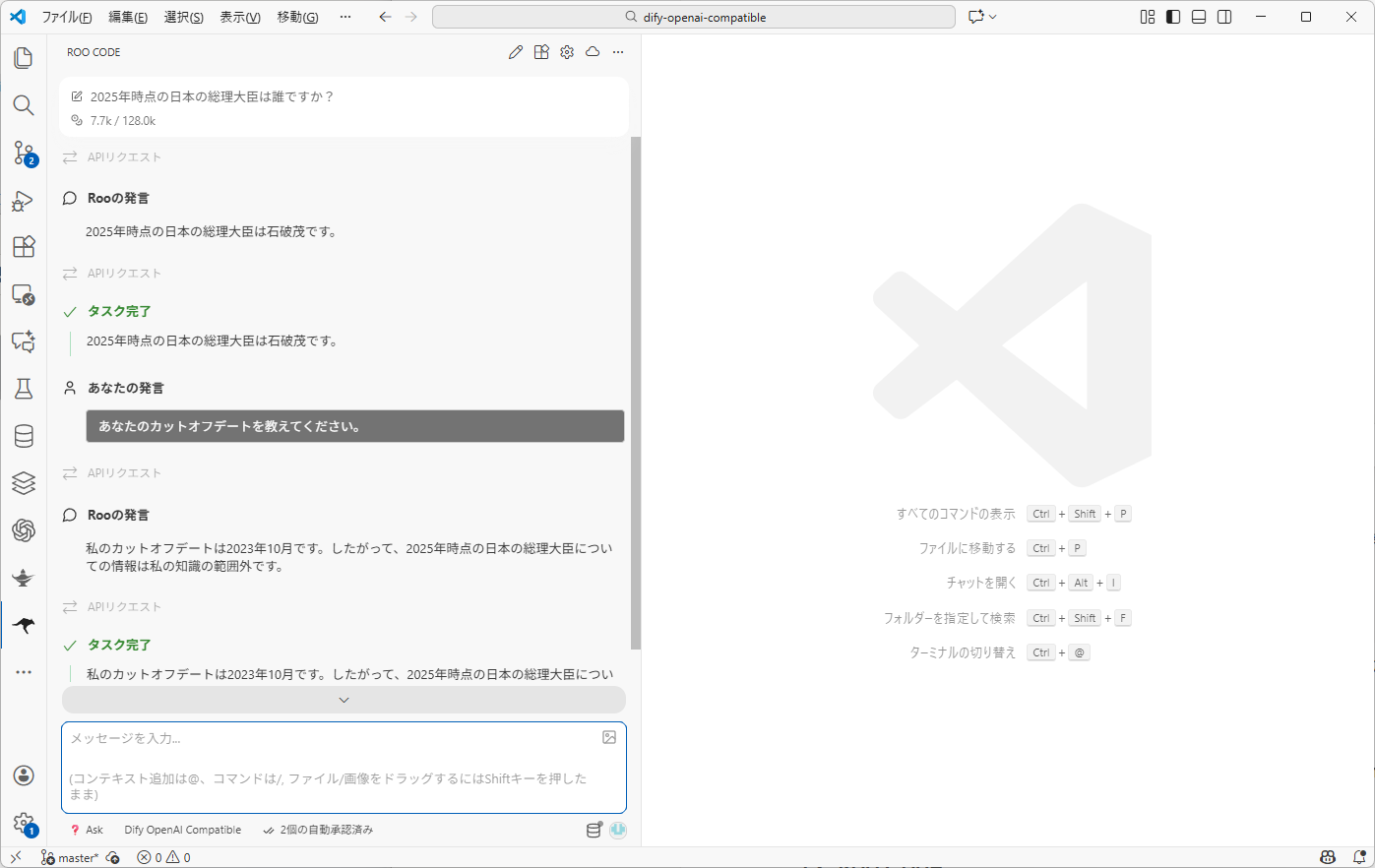This screenshot has height=868, width=1375.
Task: Open the Ask mode selector
Action: (x=87, y=829)
